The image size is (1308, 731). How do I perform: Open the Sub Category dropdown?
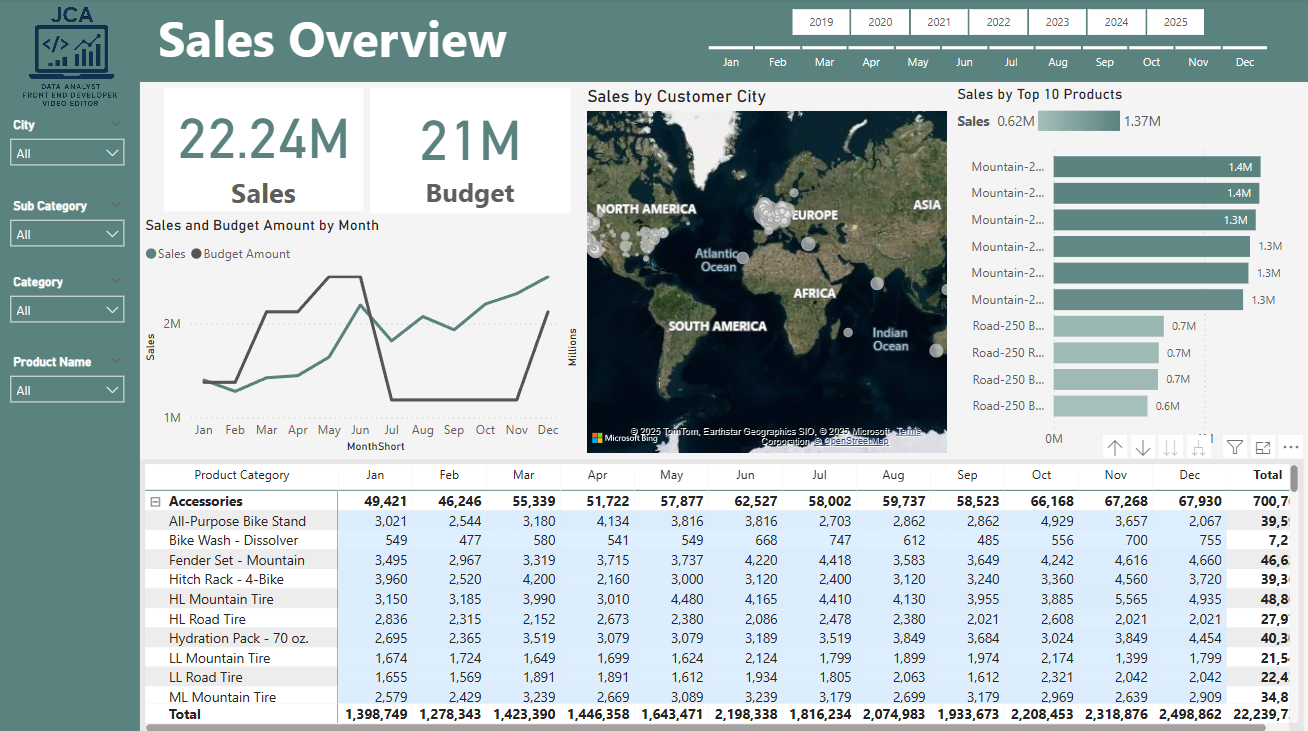pos(67,234)
